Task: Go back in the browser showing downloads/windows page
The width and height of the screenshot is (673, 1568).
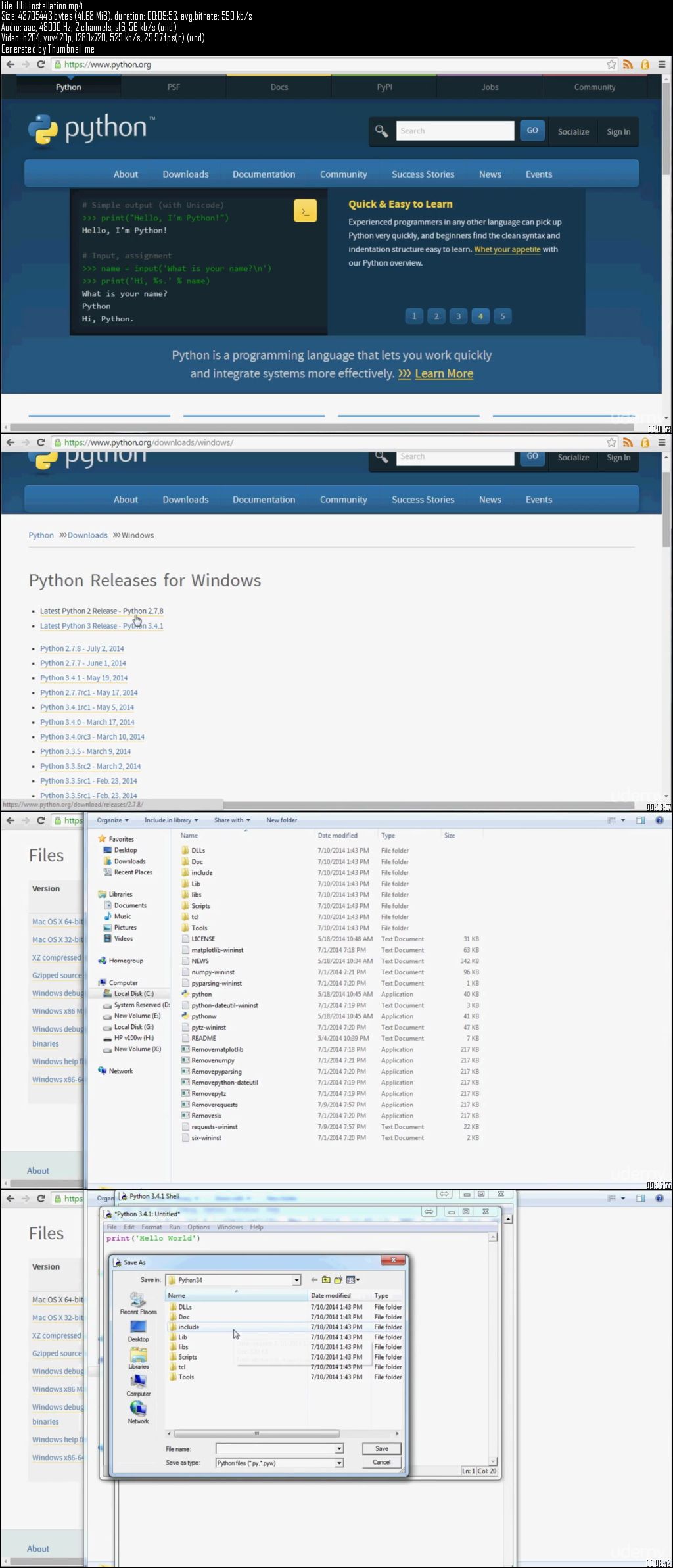Action: pos(10,442)
